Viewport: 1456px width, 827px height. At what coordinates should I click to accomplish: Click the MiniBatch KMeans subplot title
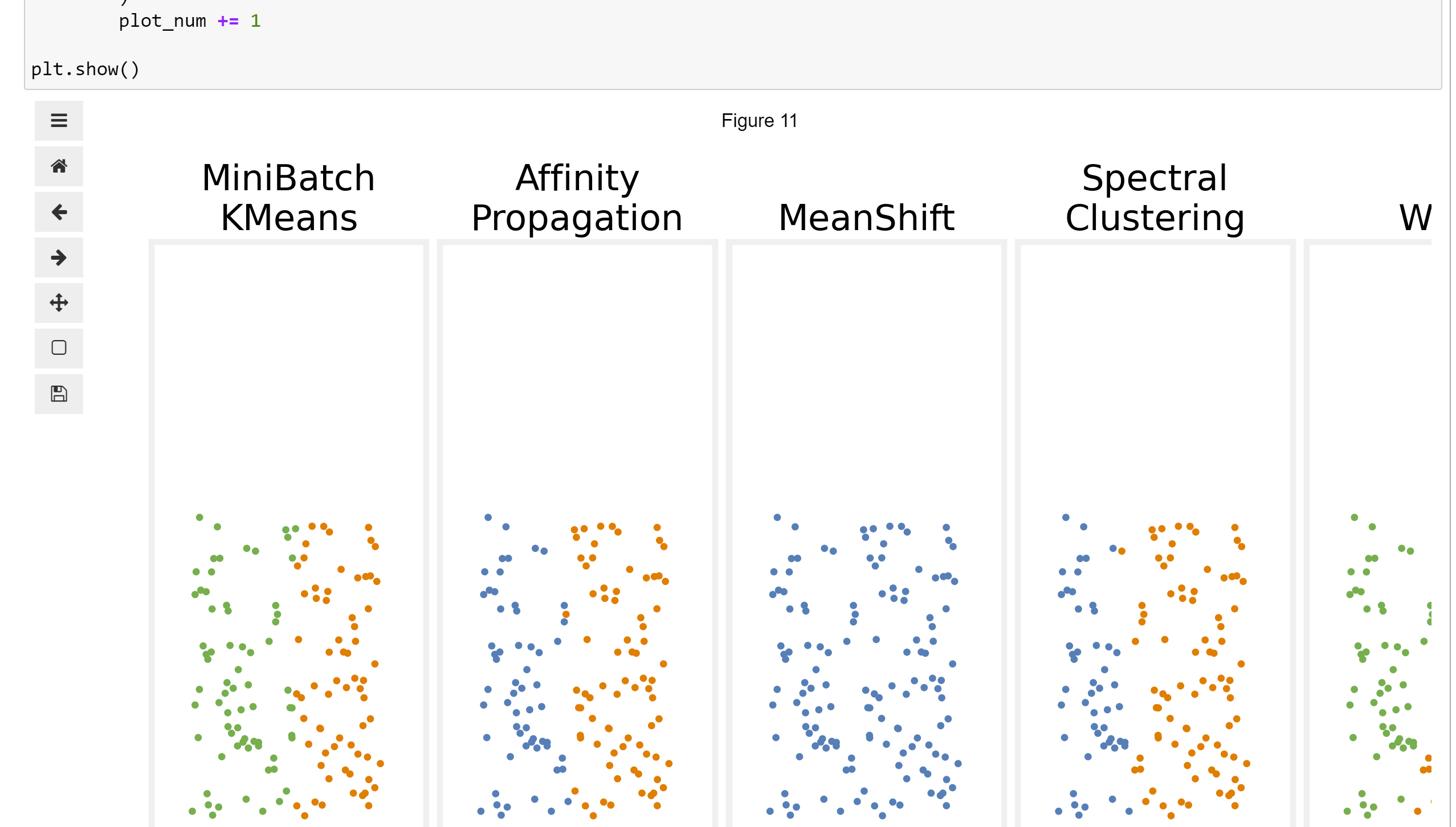[x=289, y=198]
